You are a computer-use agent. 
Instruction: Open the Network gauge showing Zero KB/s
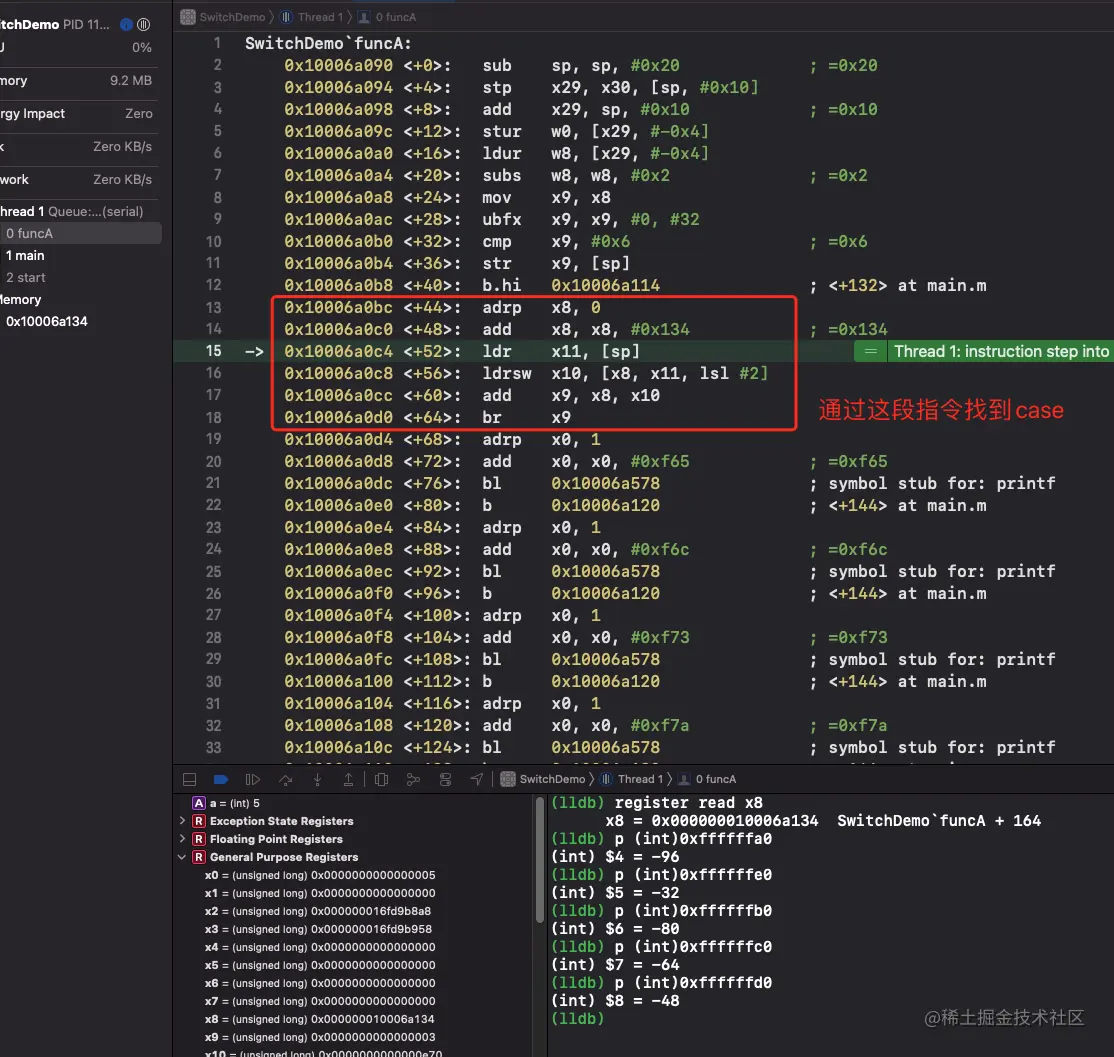[78, 180]
